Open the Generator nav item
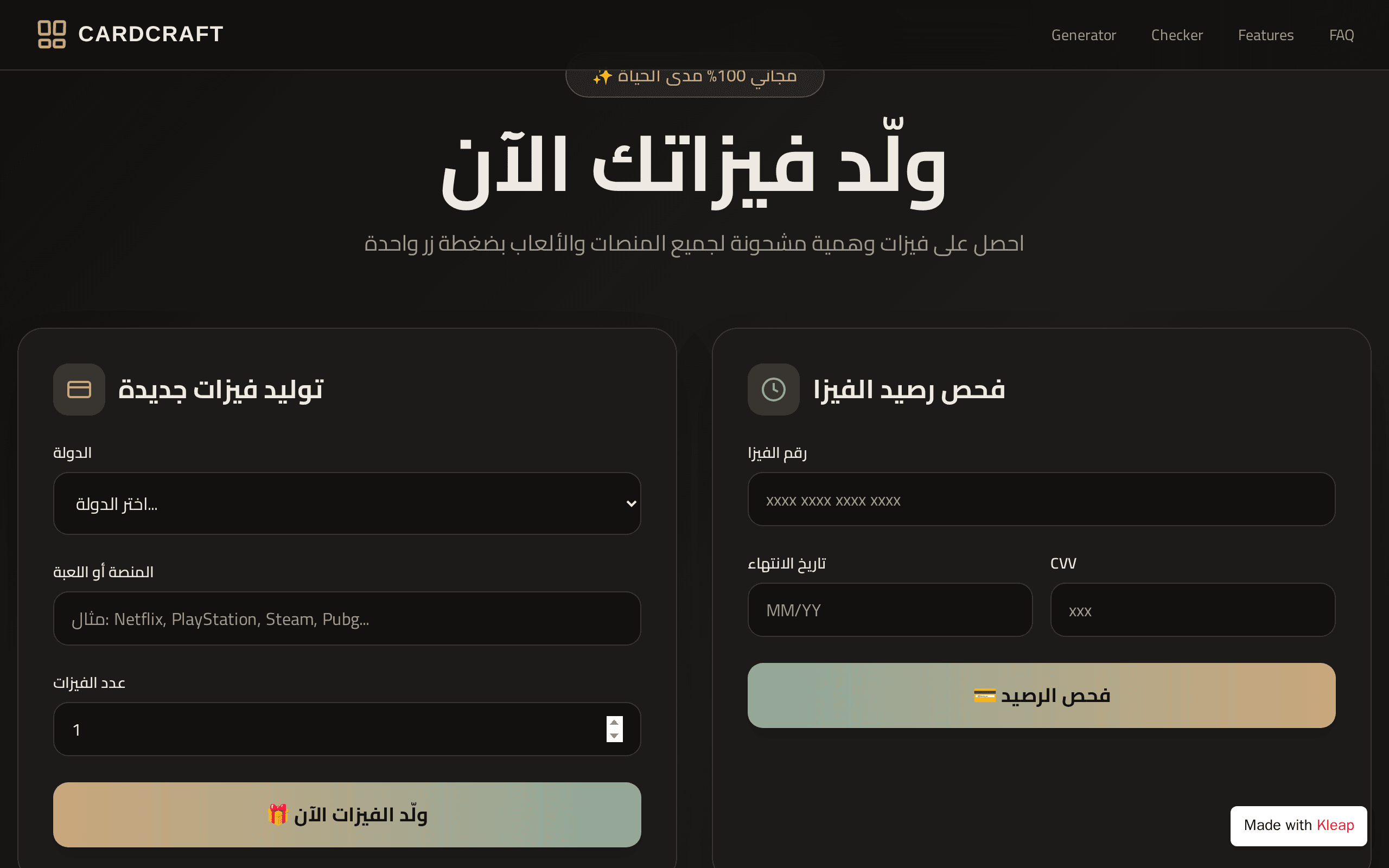The height and width of the screenshot is (868, 1389). (1083, 35)
